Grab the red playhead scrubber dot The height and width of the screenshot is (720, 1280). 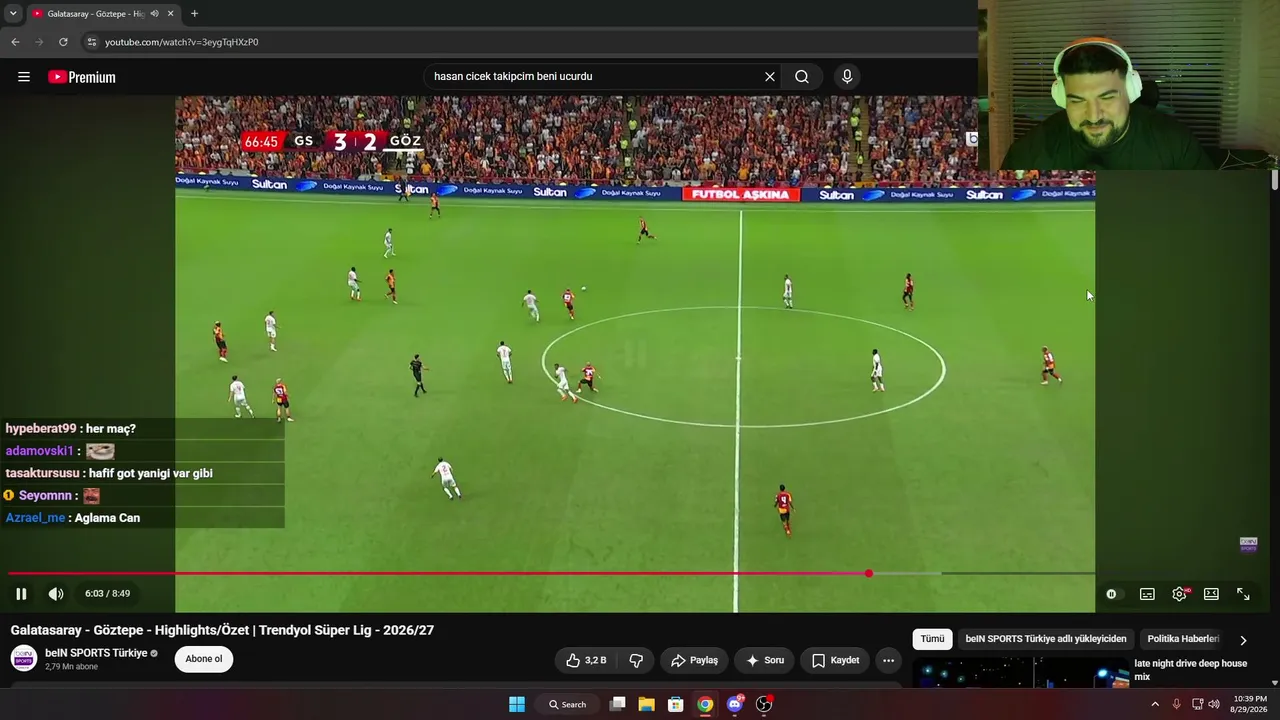(x=869, y=573)
